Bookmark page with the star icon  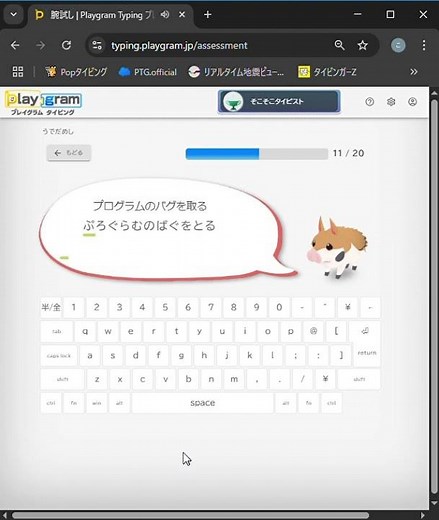tap(362, 45)
